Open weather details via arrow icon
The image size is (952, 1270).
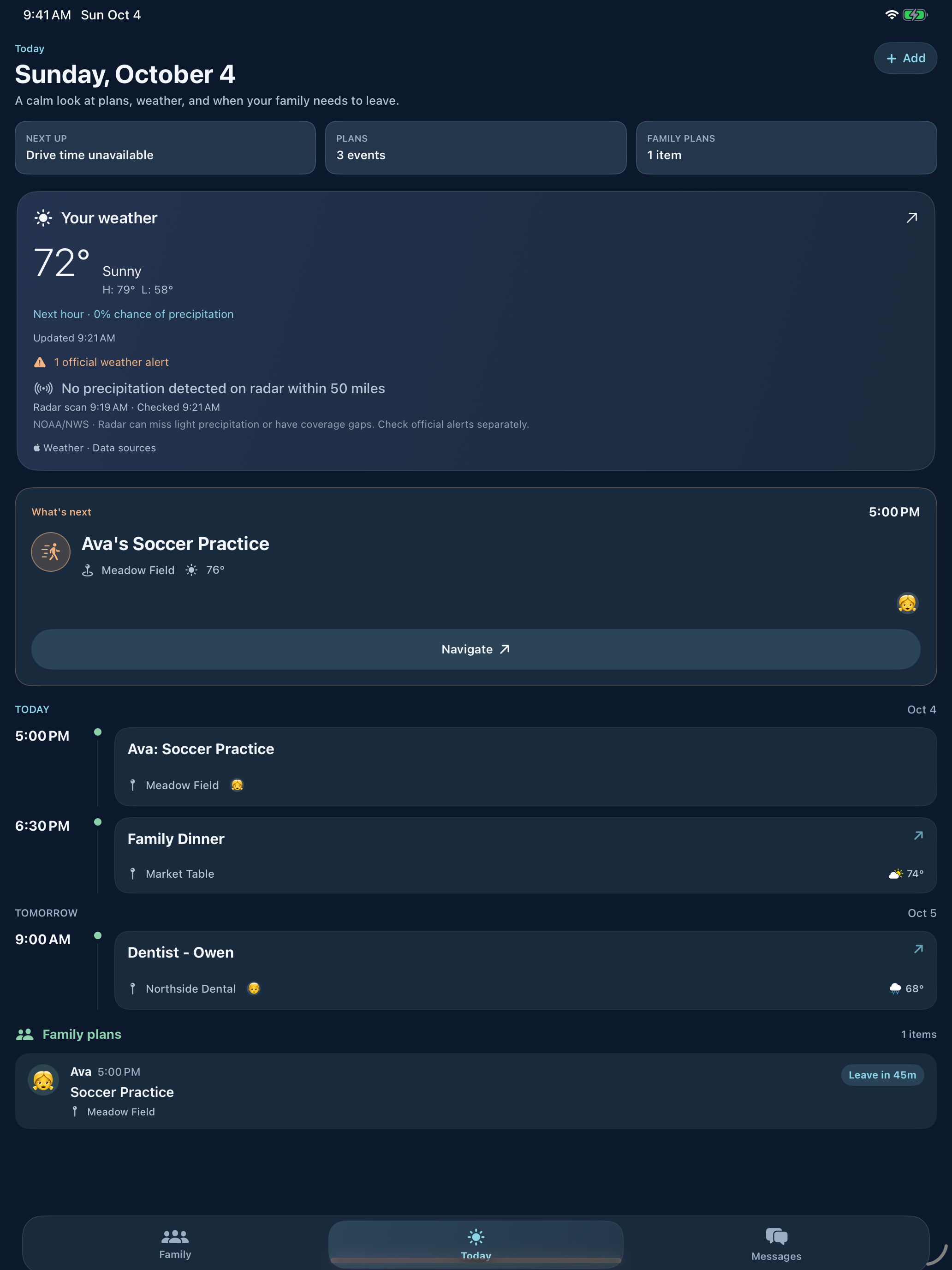coord(911,218)
